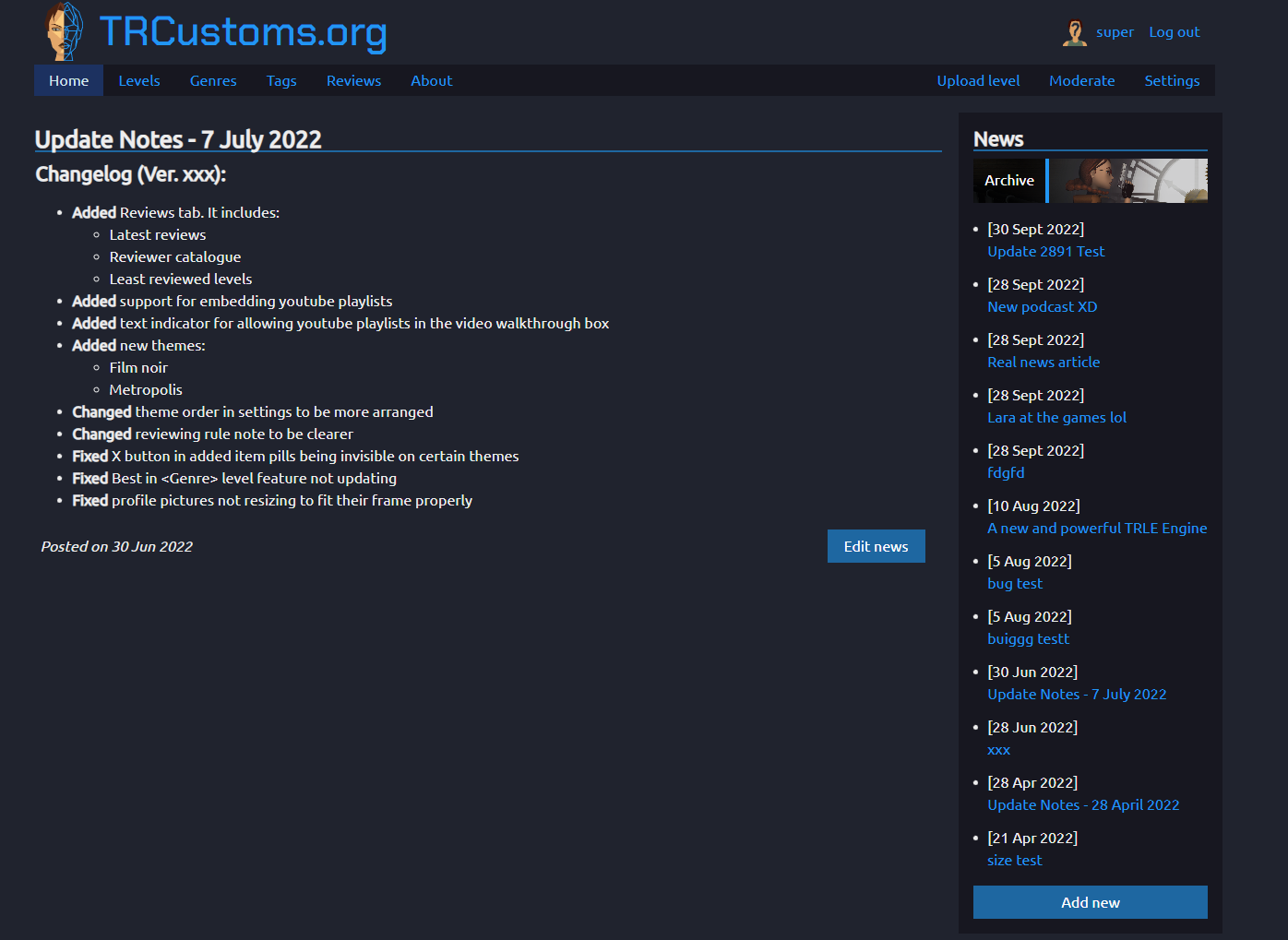This screenshot has width=1288, height=940.
Task: Log out of the account
Action: pyautogui.click(x=1174, y=31)
